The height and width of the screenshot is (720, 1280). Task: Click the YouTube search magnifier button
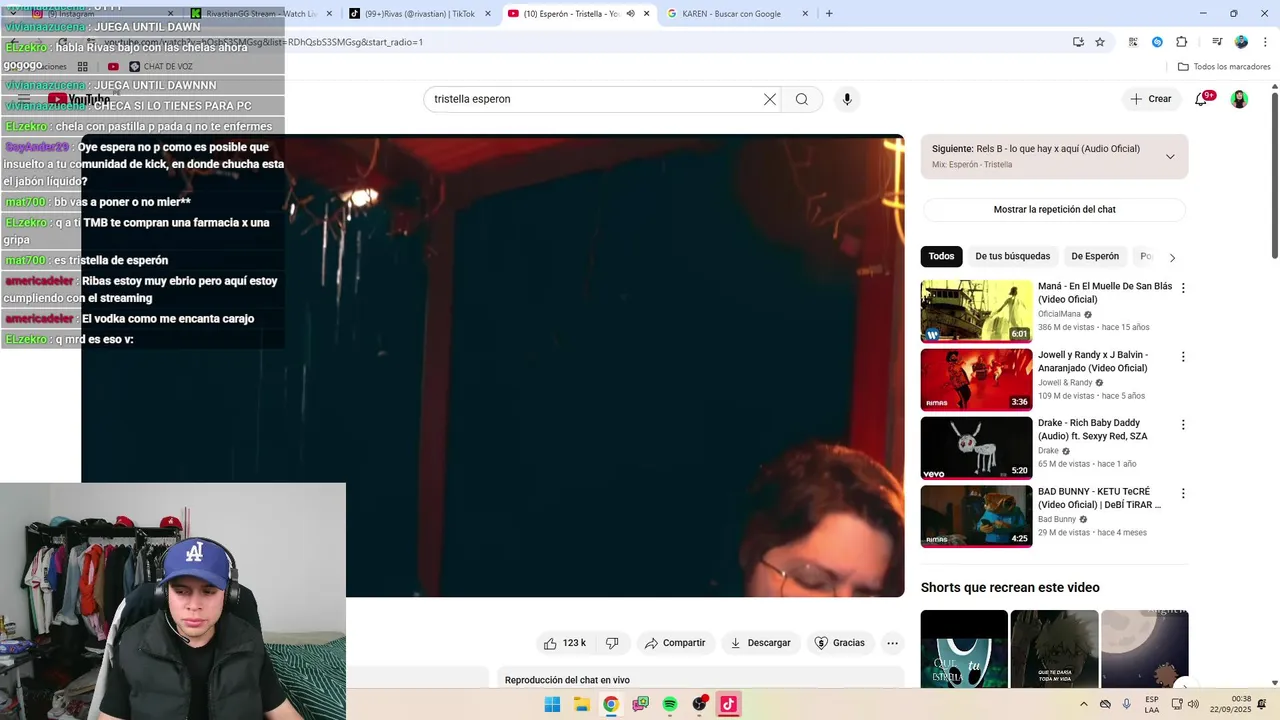(x=802, y=99)
